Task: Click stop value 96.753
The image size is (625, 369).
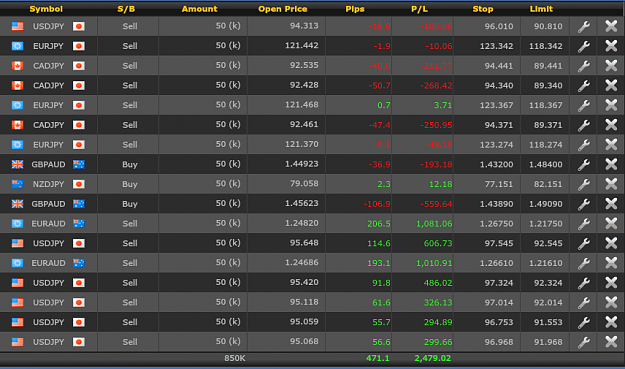Action: point(499,322)
